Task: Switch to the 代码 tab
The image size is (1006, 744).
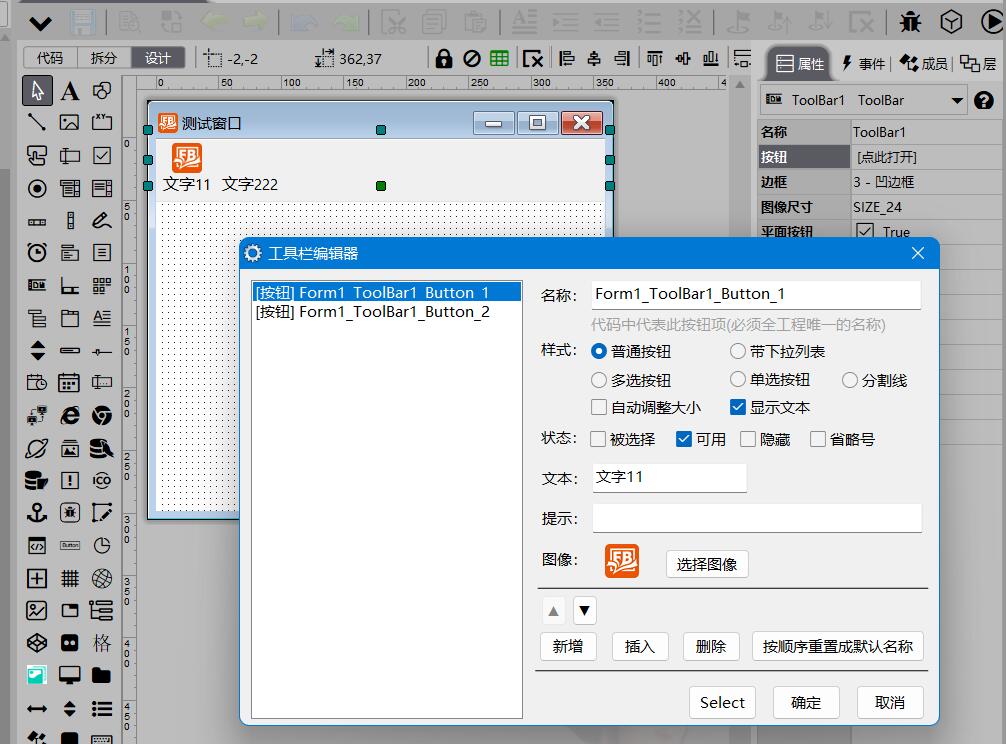Action: tap(49, 57)
